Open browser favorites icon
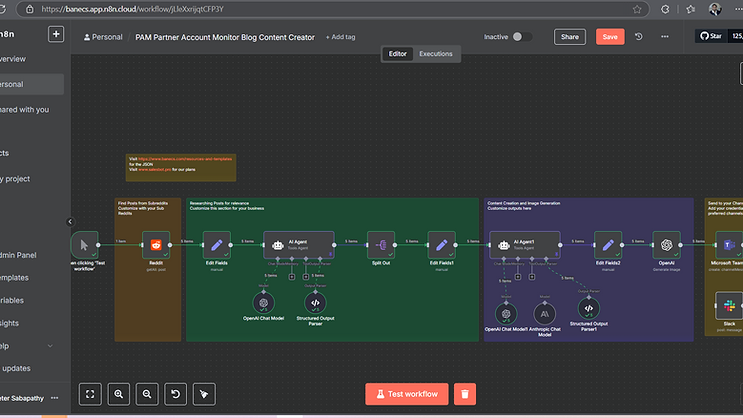The width and height of the screenshot is (743, 418). tap(690, 9)
